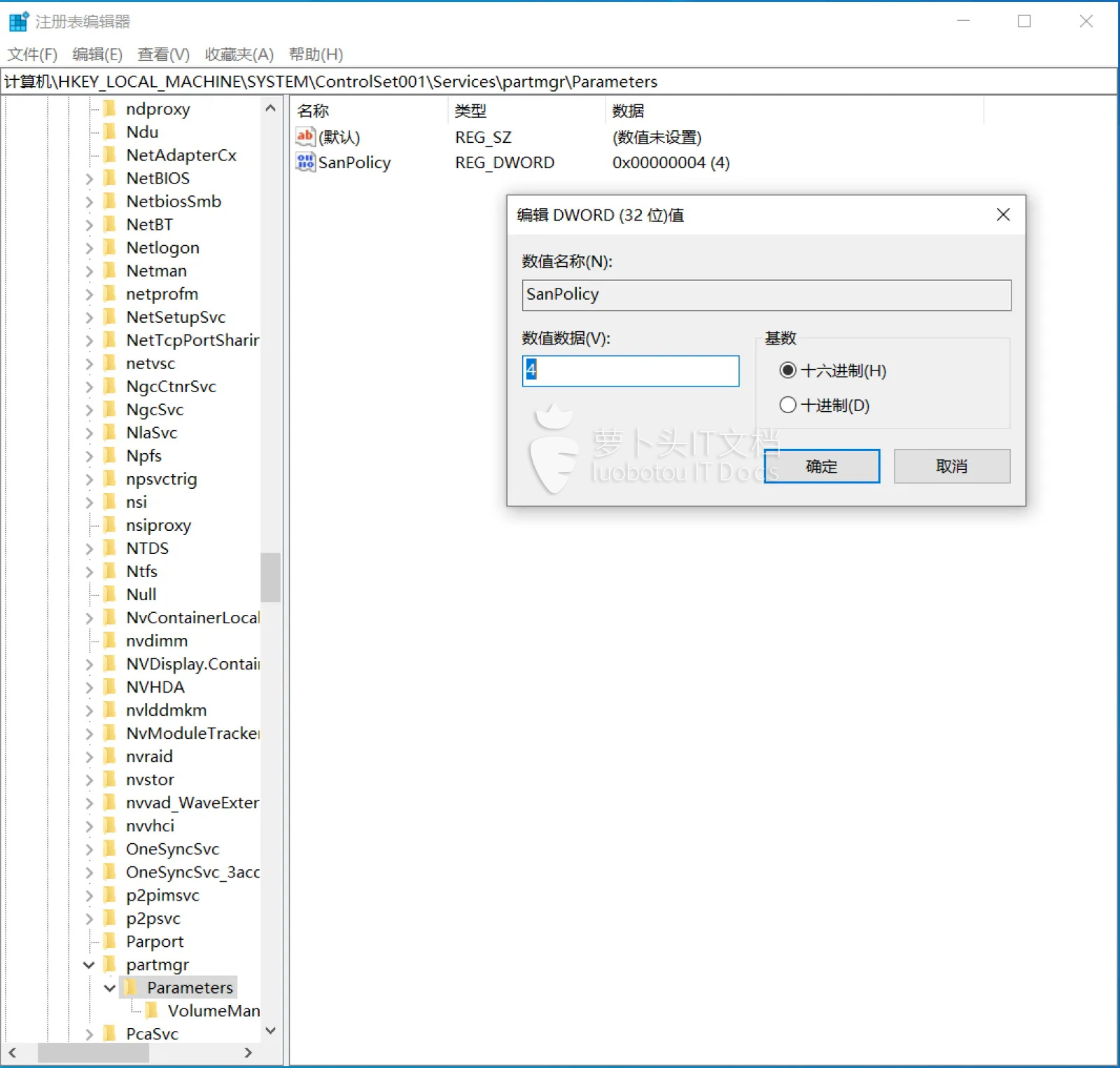Click the NetBIOS folder icon

pyautogui.click(x=110, y=178)
